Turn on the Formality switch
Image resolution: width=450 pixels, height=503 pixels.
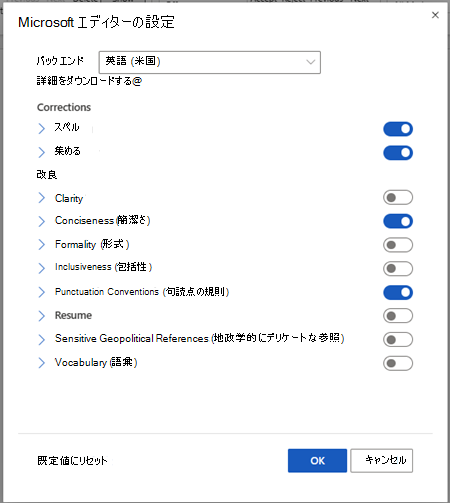398,245
